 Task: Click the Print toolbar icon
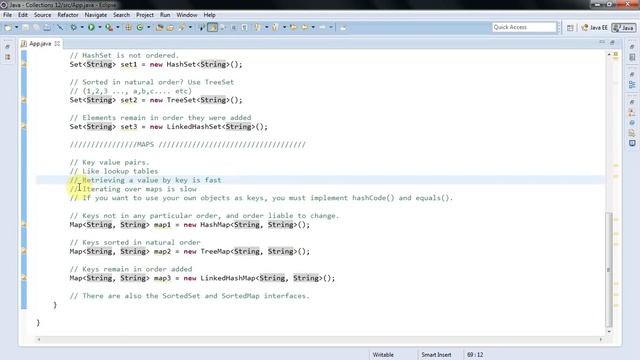coord(47,27)
